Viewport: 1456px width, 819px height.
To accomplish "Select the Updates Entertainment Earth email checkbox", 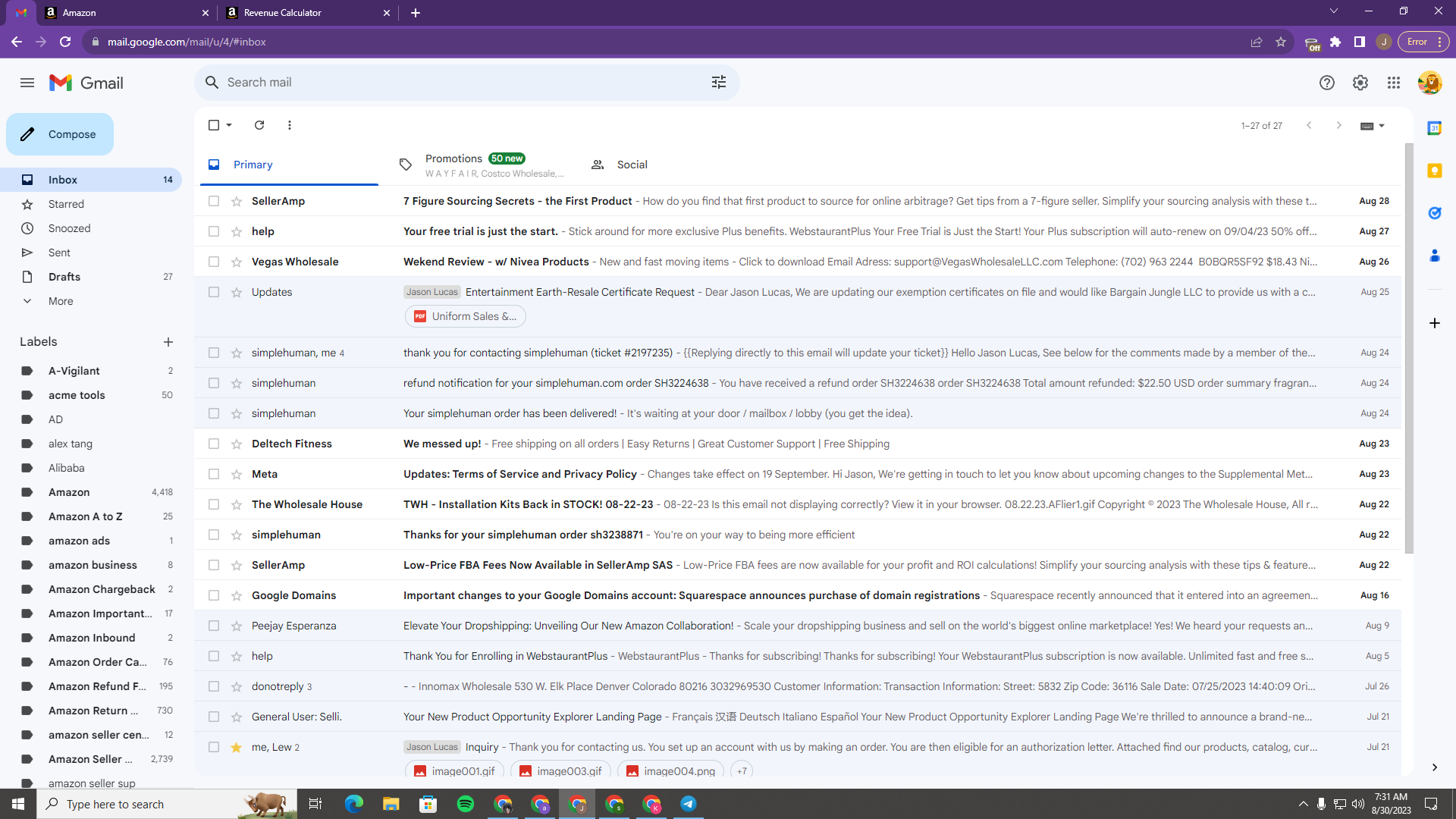I will 214,292.
